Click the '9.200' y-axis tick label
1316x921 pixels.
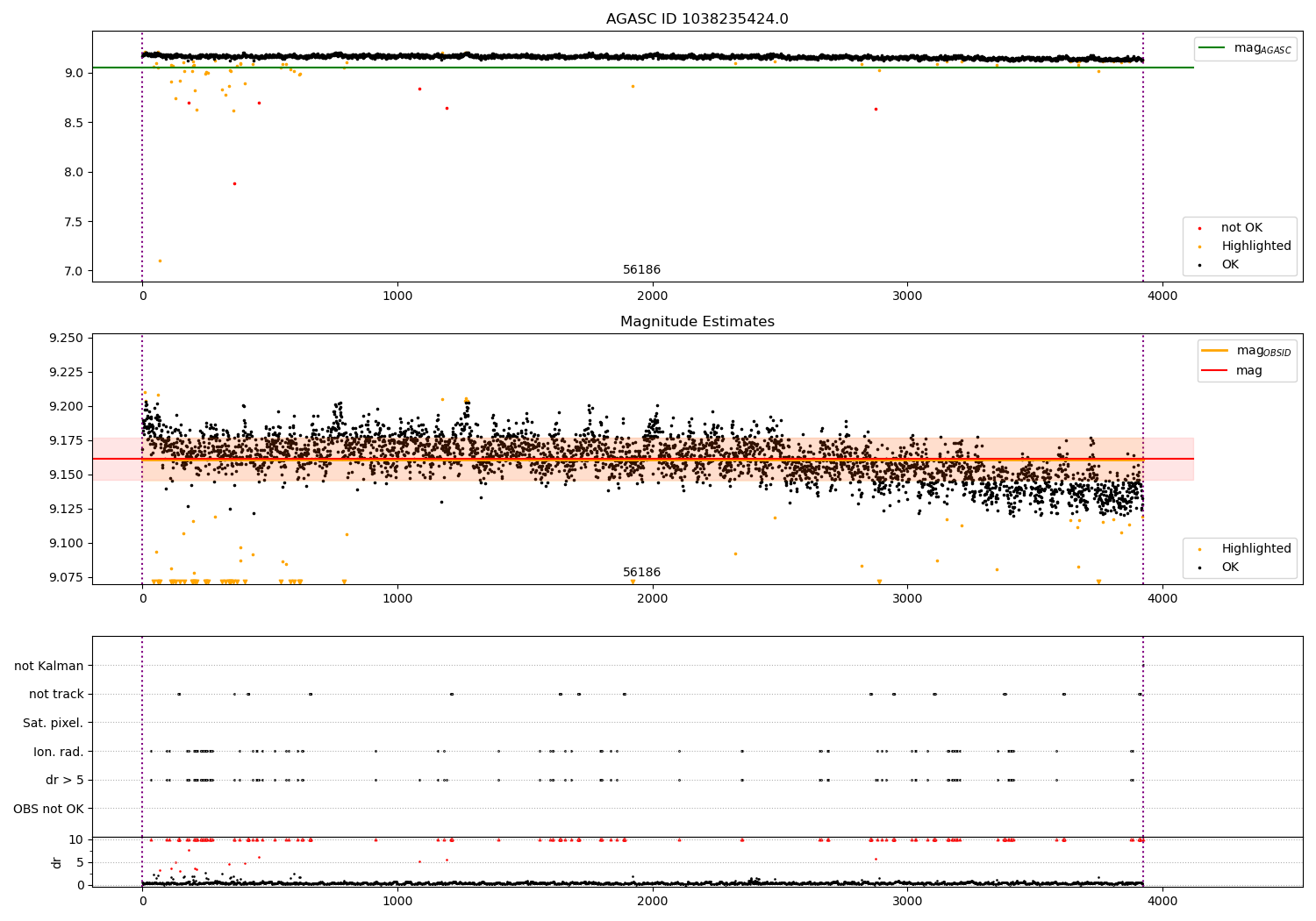coord(66,407)
